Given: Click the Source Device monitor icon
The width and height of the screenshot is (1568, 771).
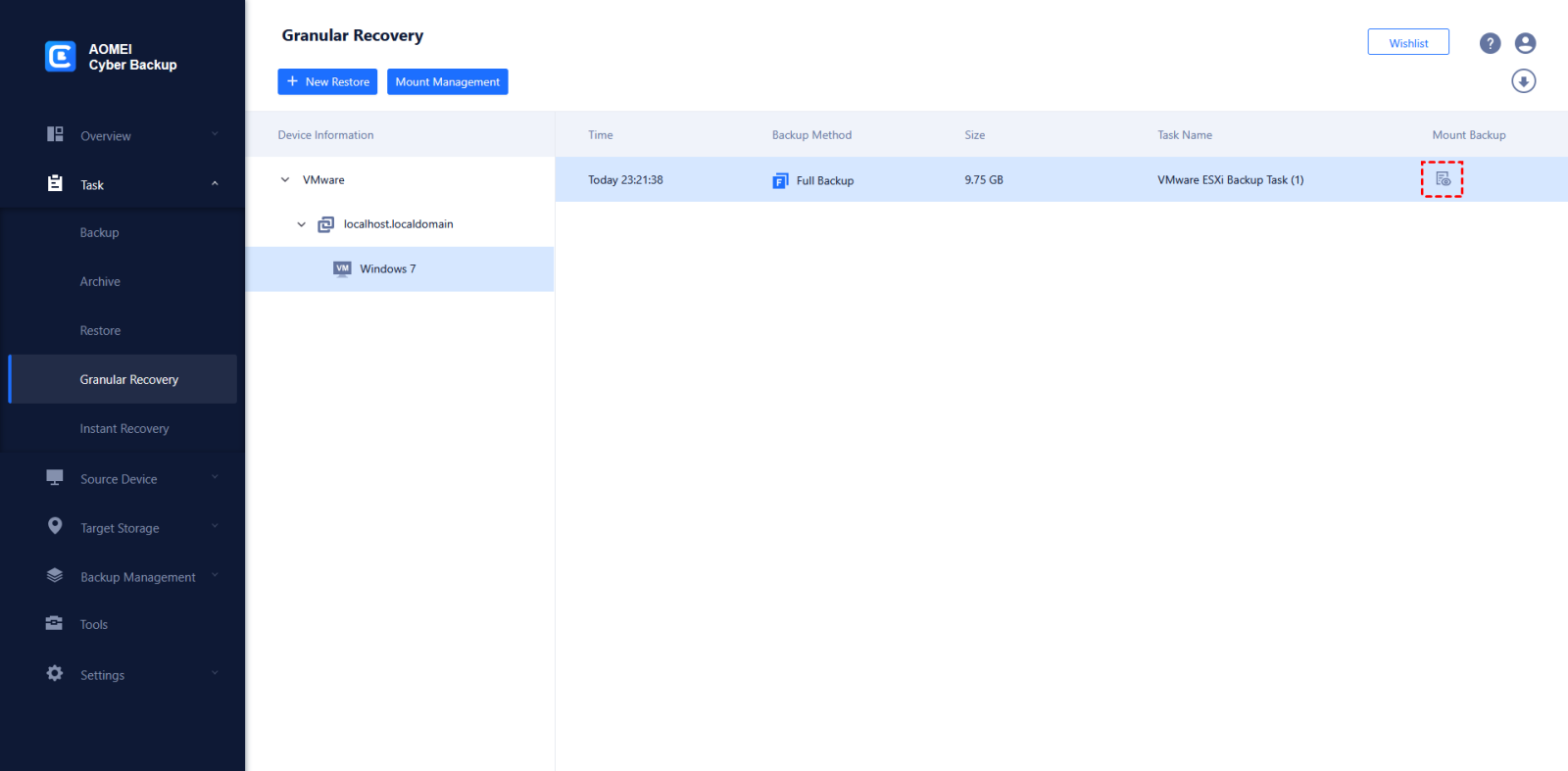Looking at the screenshot, I should coord(55,477).
